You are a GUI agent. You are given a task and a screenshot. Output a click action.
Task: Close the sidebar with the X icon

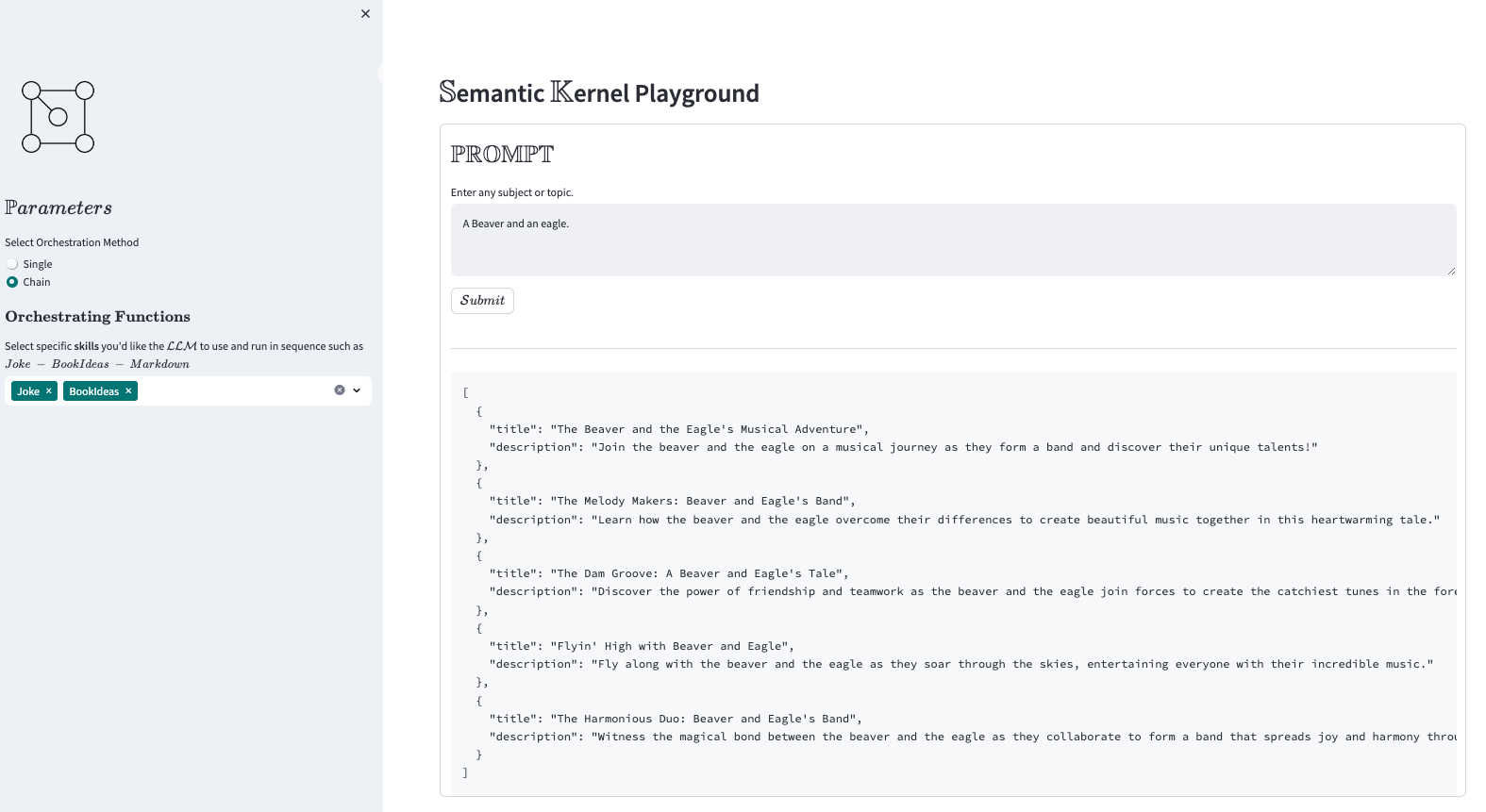pos(365,14)
